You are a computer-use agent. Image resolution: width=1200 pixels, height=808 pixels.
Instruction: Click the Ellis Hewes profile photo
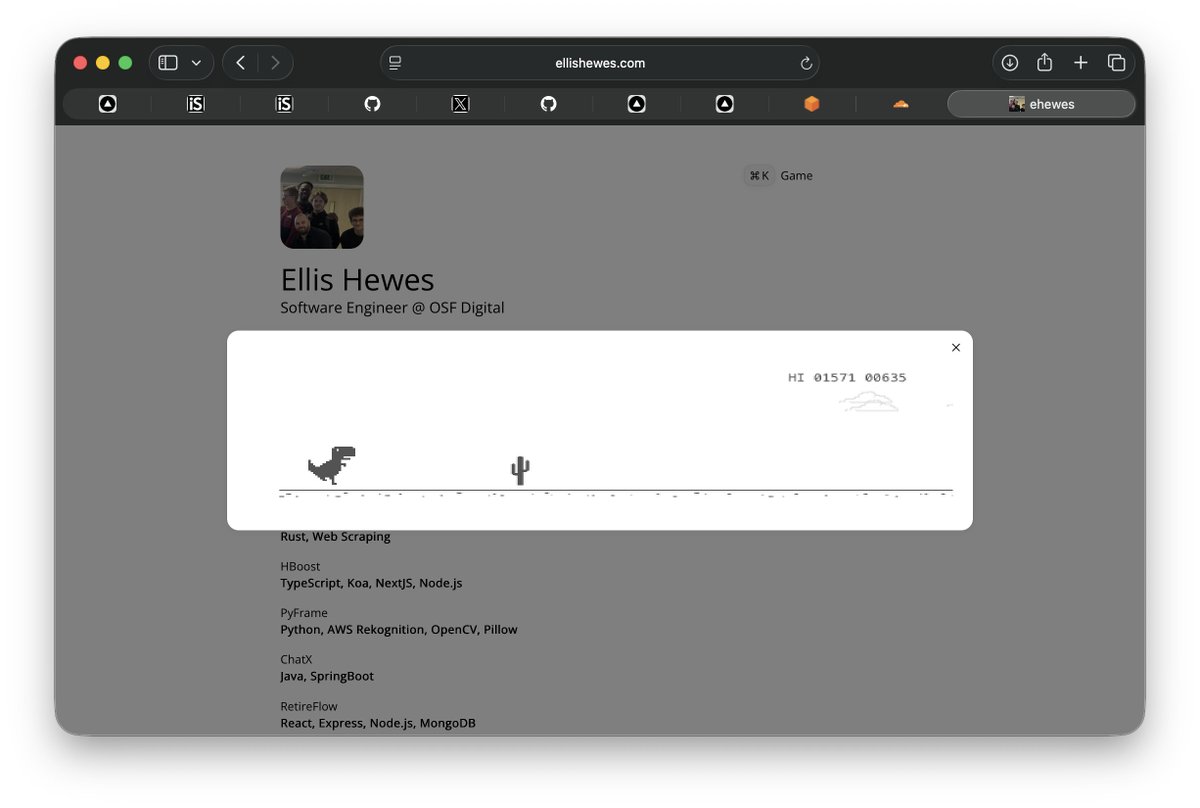pos(322,207)
